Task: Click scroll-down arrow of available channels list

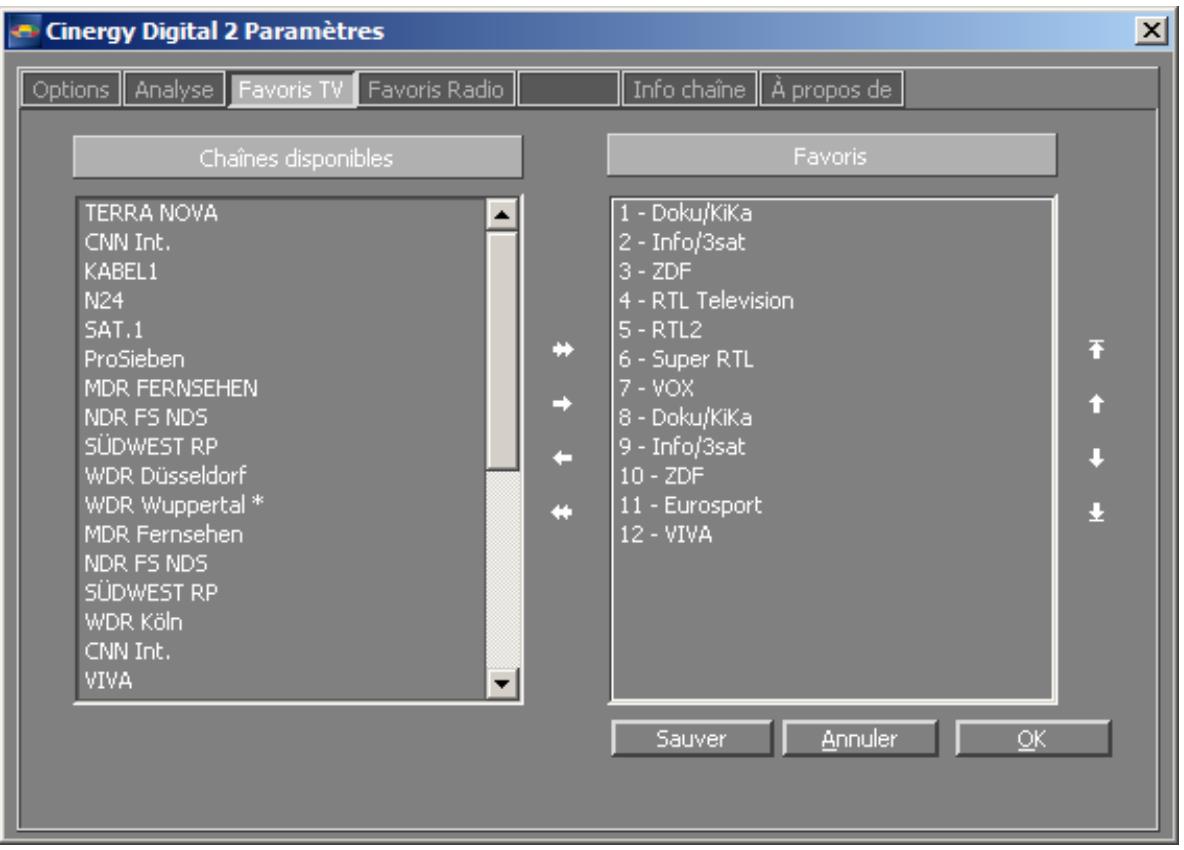Action: pos(502,684)
